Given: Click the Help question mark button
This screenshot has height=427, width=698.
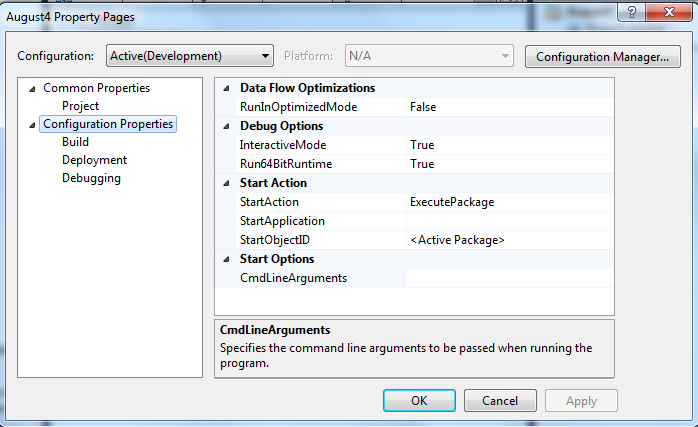Looking at the screenshot, I should click(631, 13).
